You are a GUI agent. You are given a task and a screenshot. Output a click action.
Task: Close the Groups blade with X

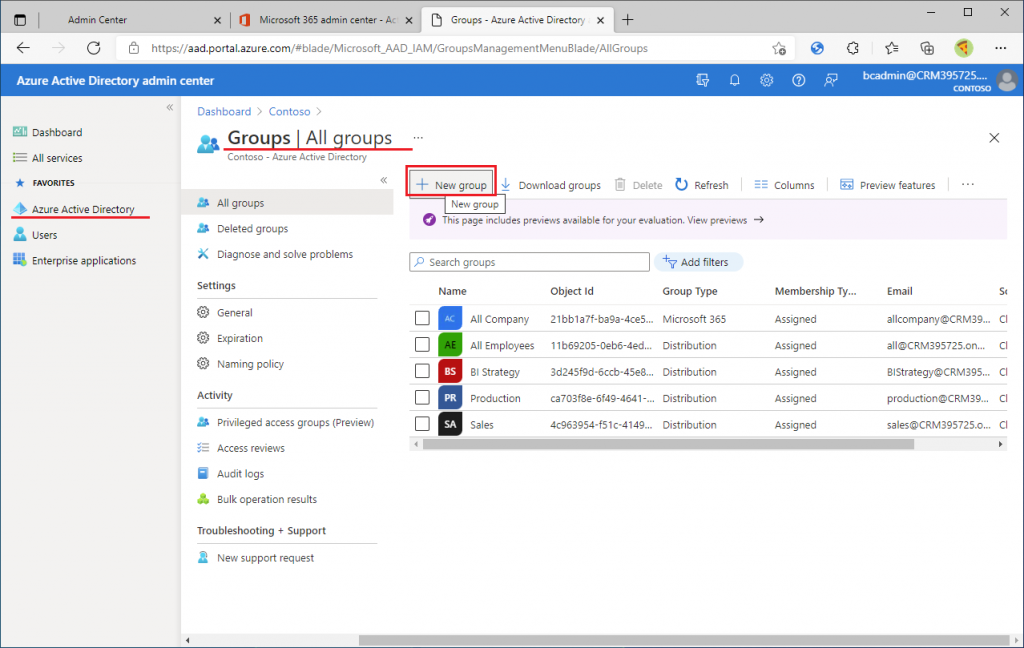[994, 138]
